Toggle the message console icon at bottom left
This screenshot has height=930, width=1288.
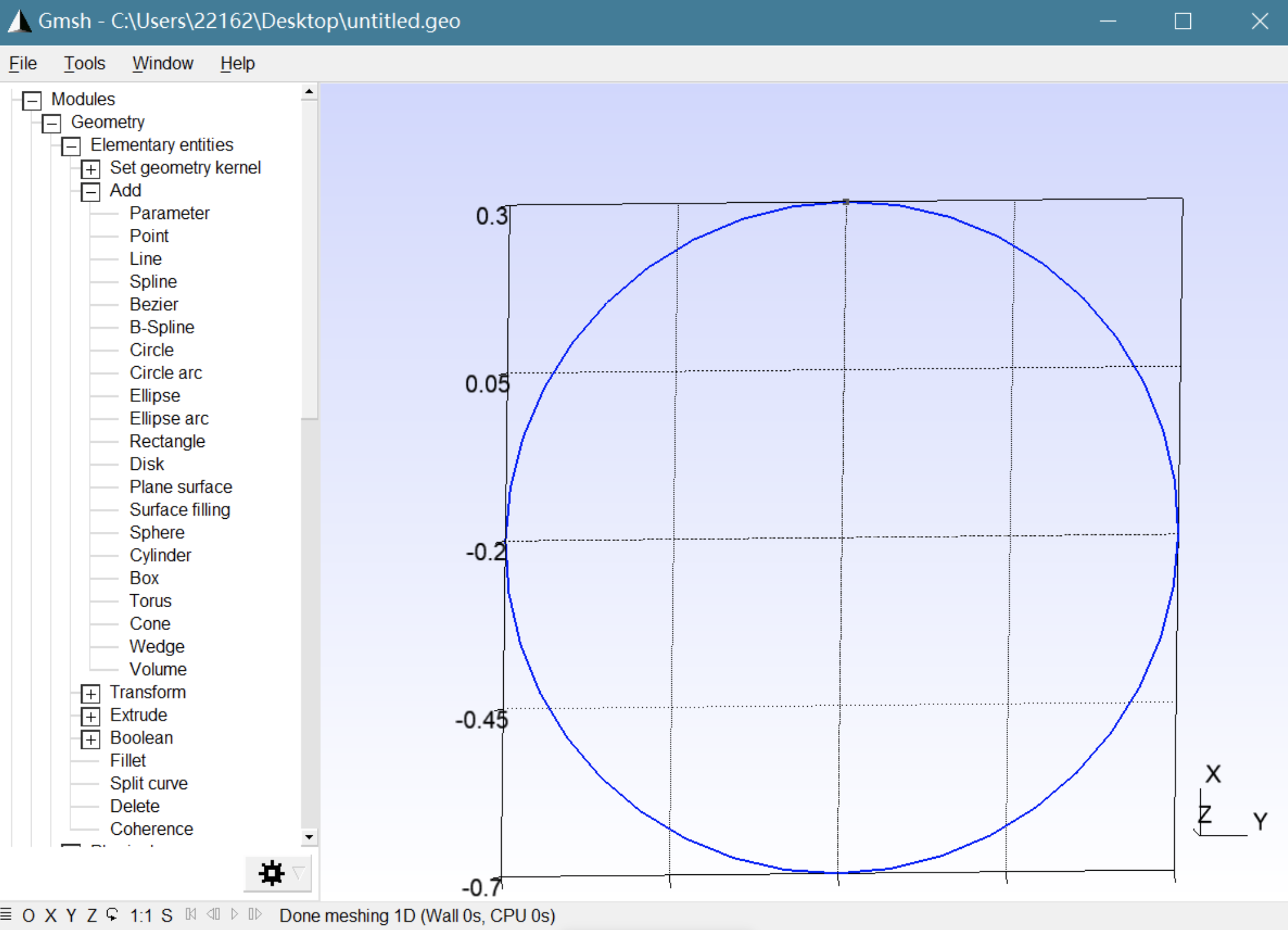(x=6, y=915)
